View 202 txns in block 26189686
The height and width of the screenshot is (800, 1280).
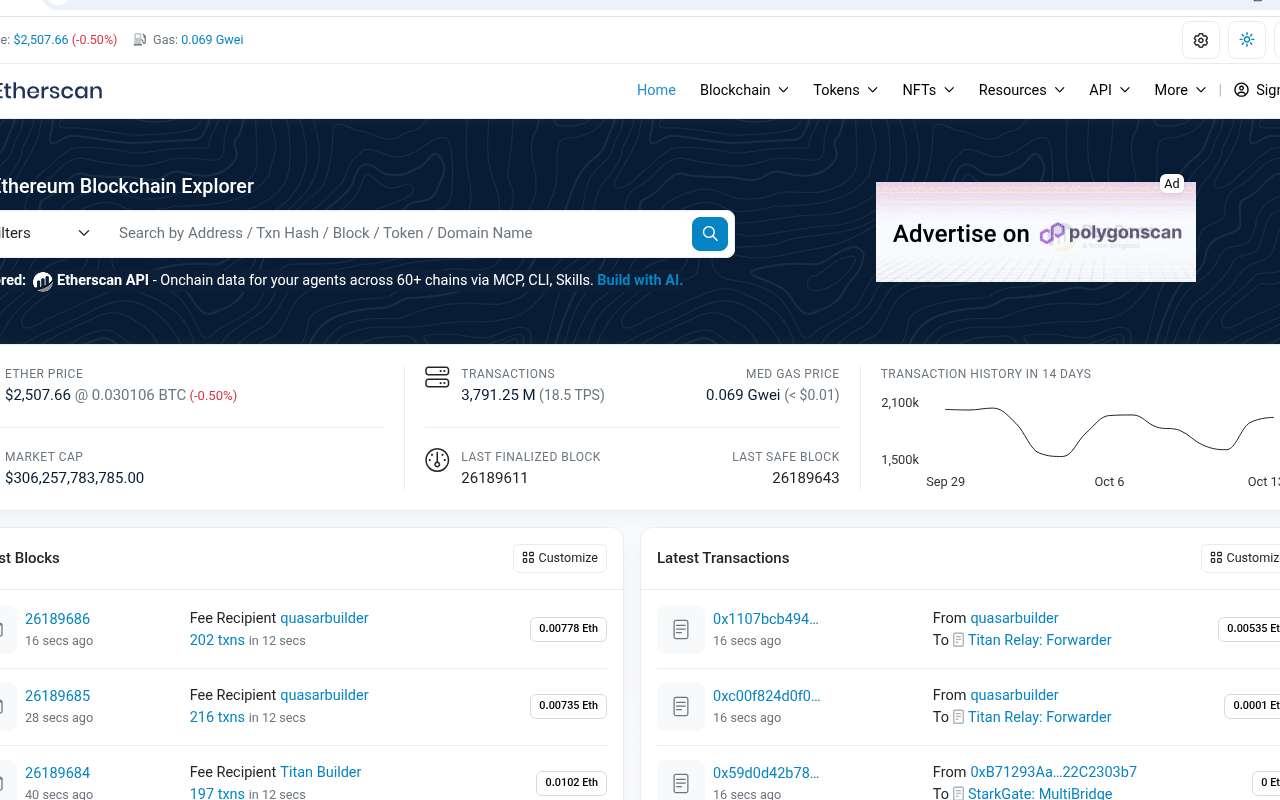217,640
